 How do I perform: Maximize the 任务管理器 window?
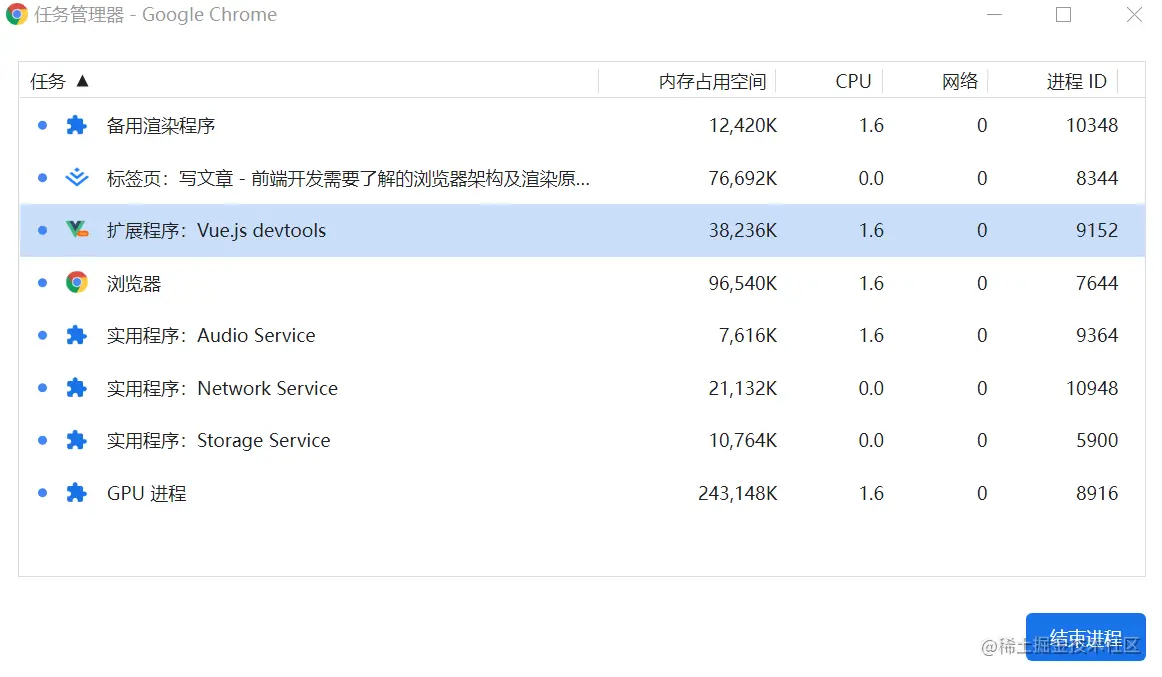click(x=1063, y=15)
